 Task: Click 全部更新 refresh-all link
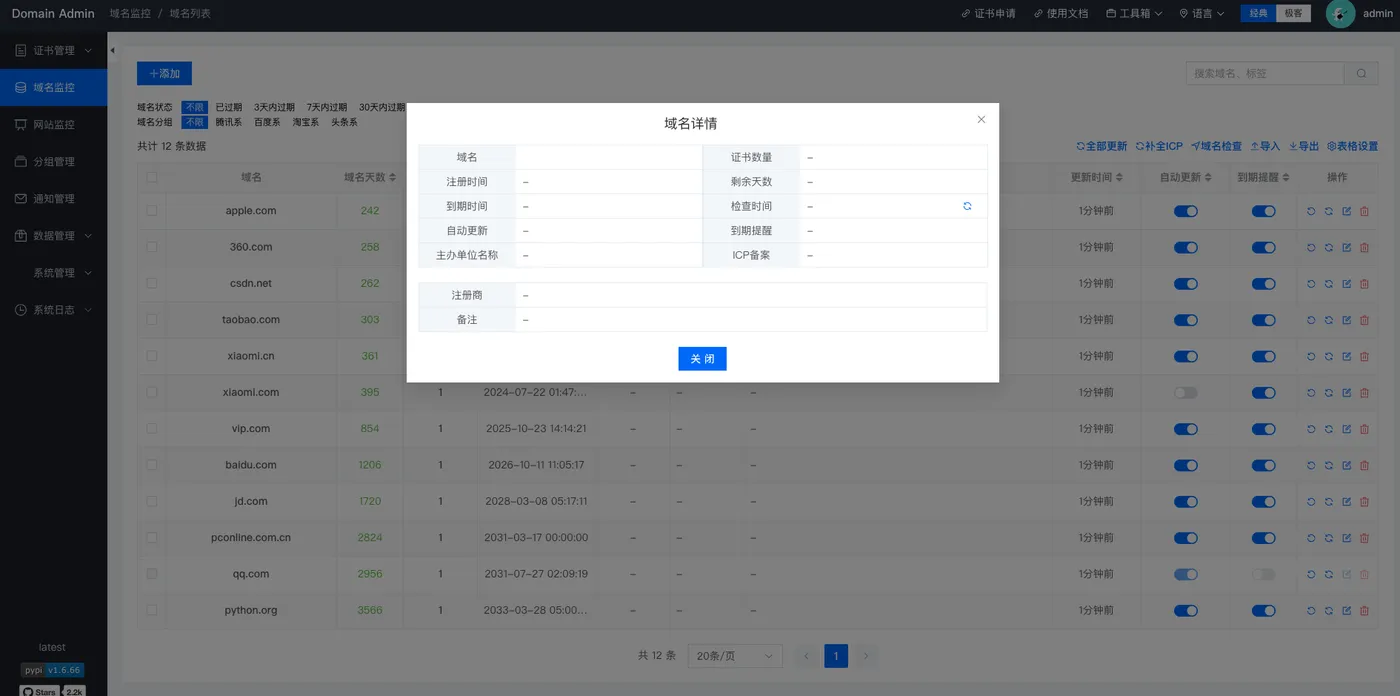coord(1101,146)
